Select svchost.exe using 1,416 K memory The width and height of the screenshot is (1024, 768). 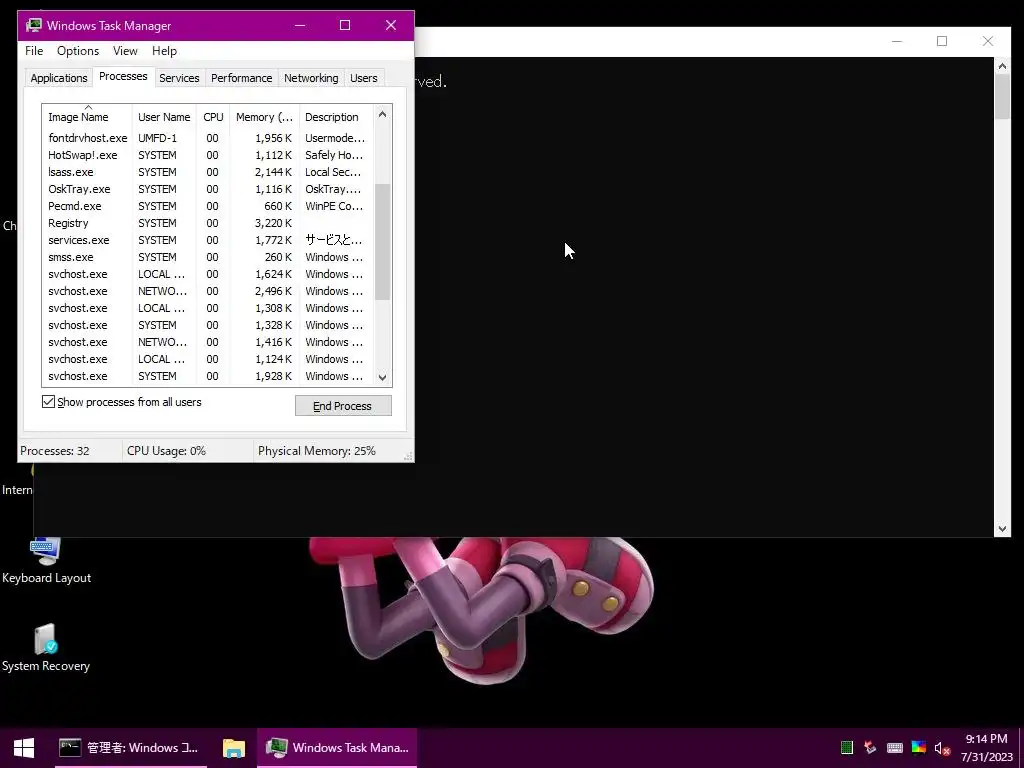click(208, 342)
